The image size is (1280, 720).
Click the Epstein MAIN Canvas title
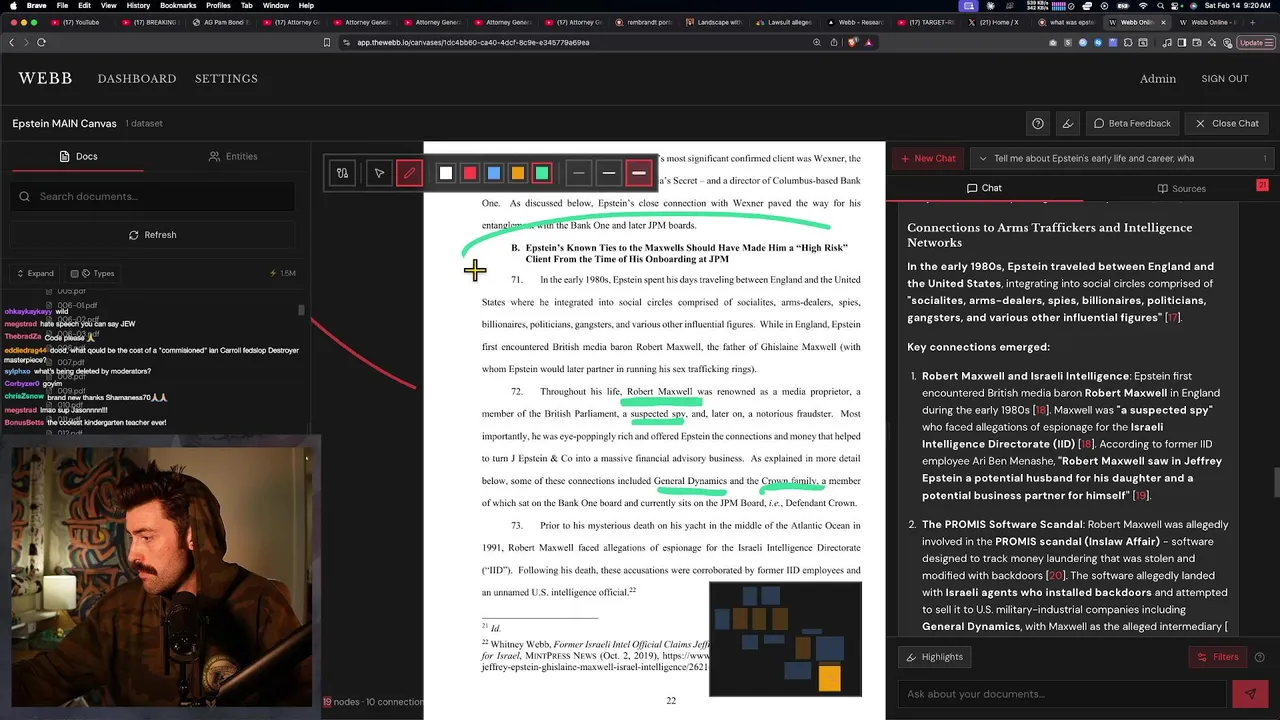64,123
